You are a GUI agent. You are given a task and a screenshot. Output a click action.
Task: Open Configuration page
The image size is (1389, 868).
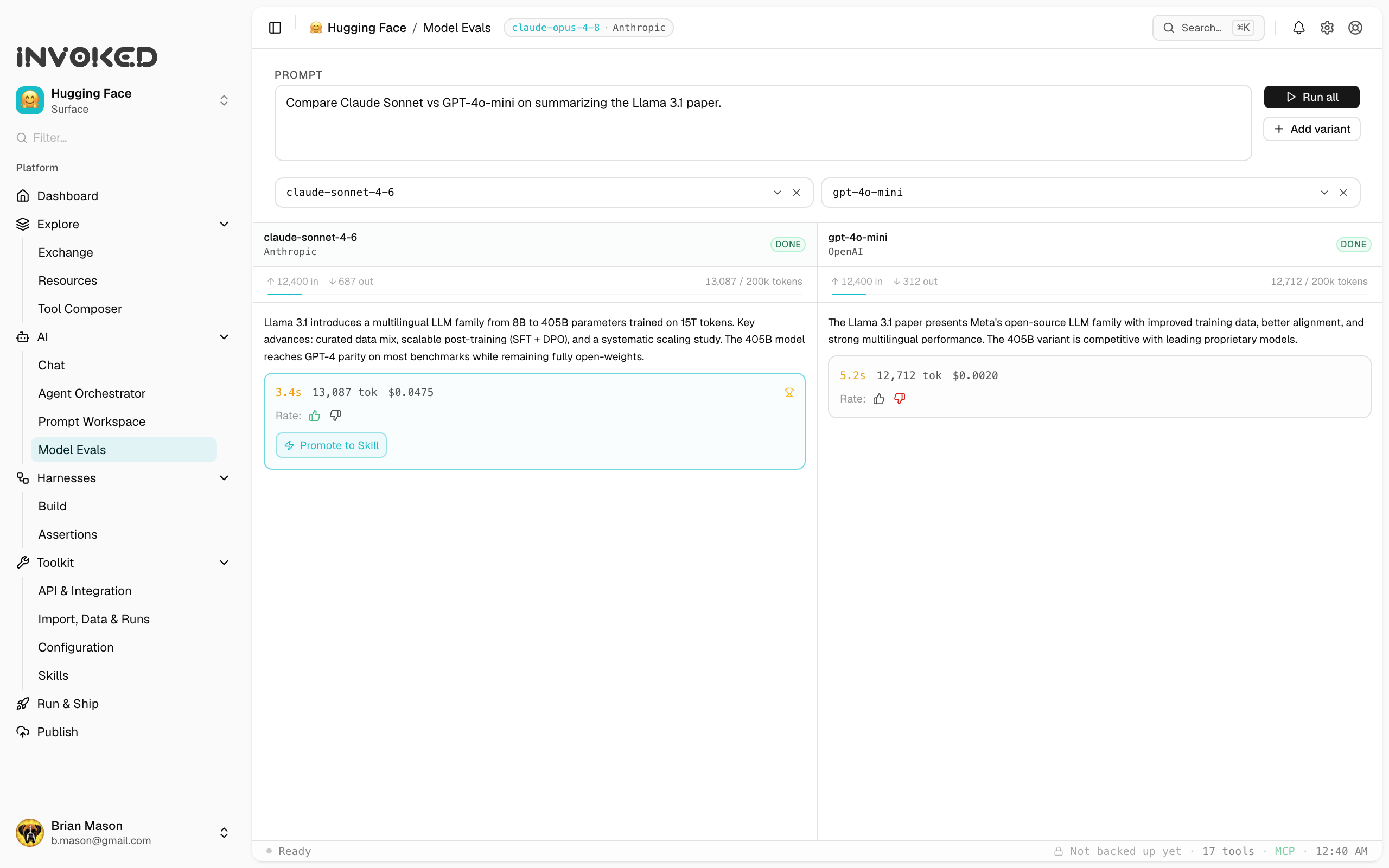point(124,647)
